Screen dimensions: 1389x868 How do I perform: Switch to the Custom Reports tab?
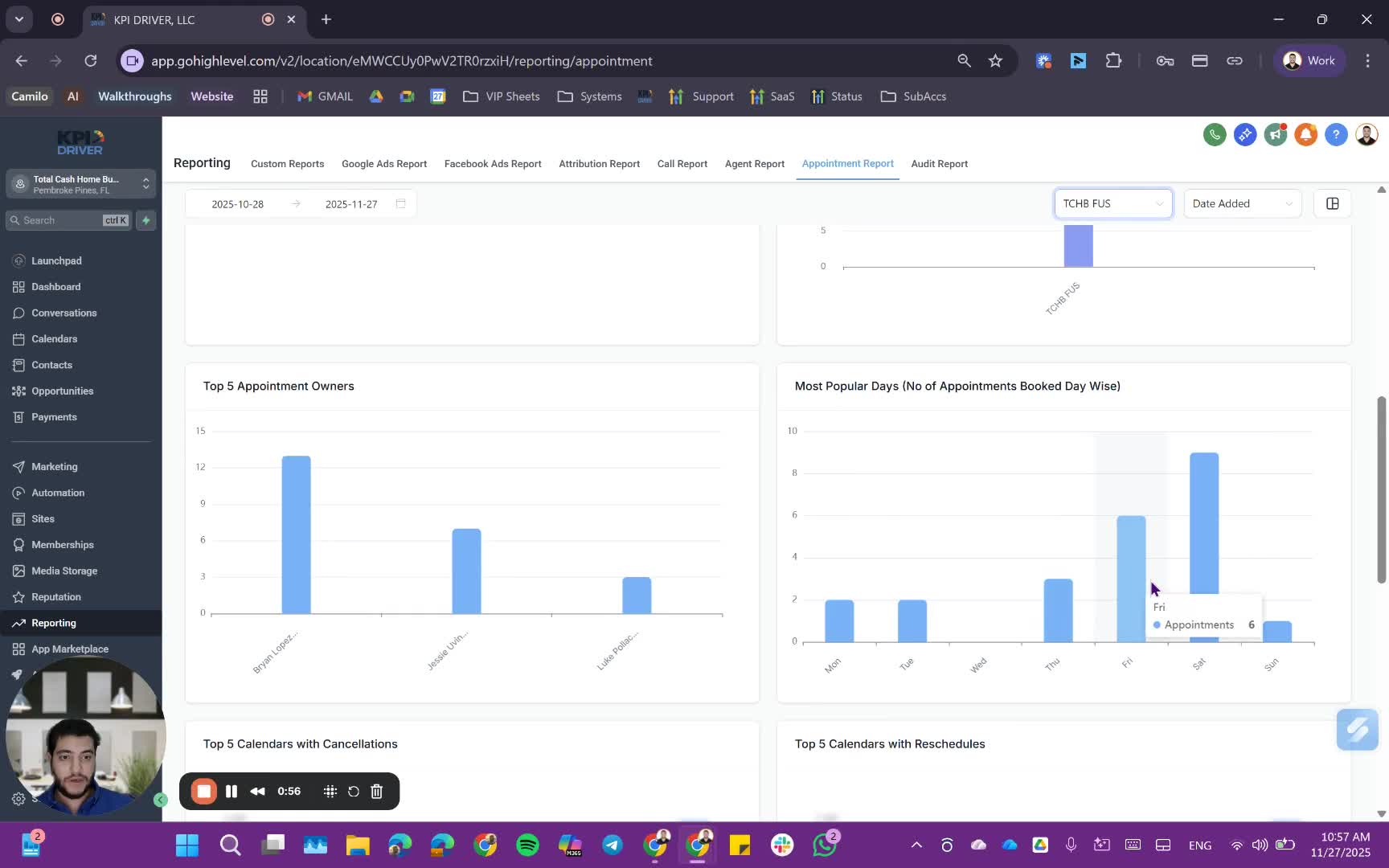point(287,164)
